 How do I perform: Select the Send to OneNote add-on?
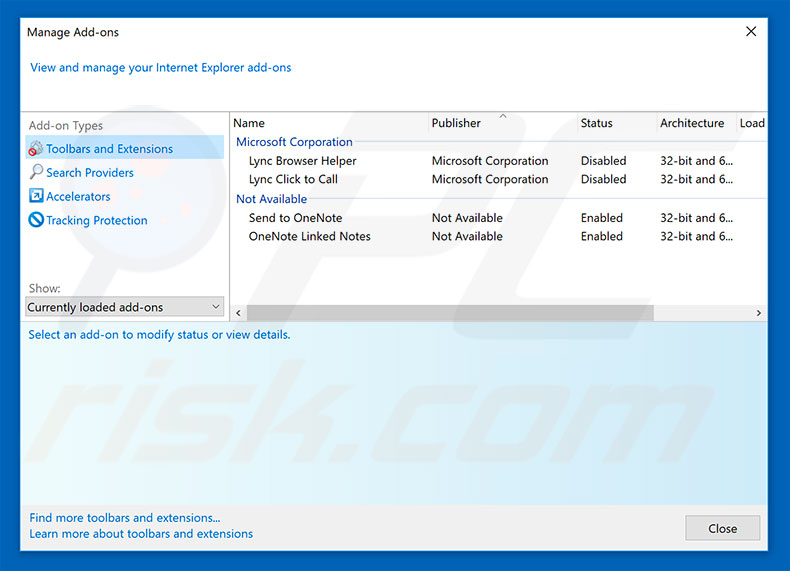(x=295, y=218)
